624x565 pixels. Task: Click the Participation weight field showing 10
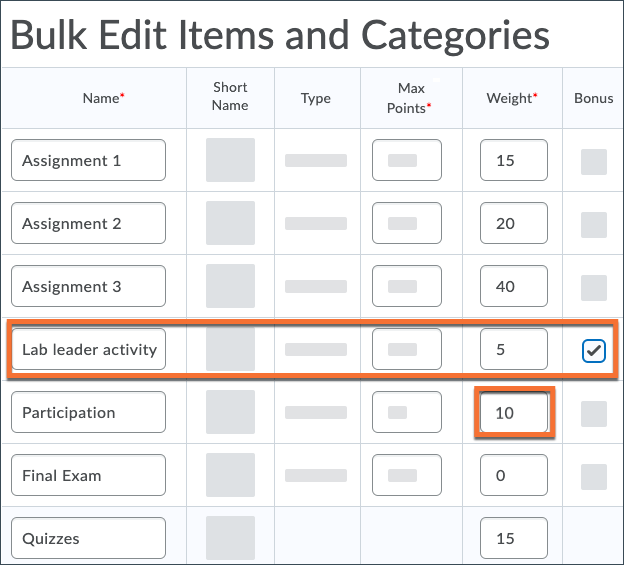[513, 413]
